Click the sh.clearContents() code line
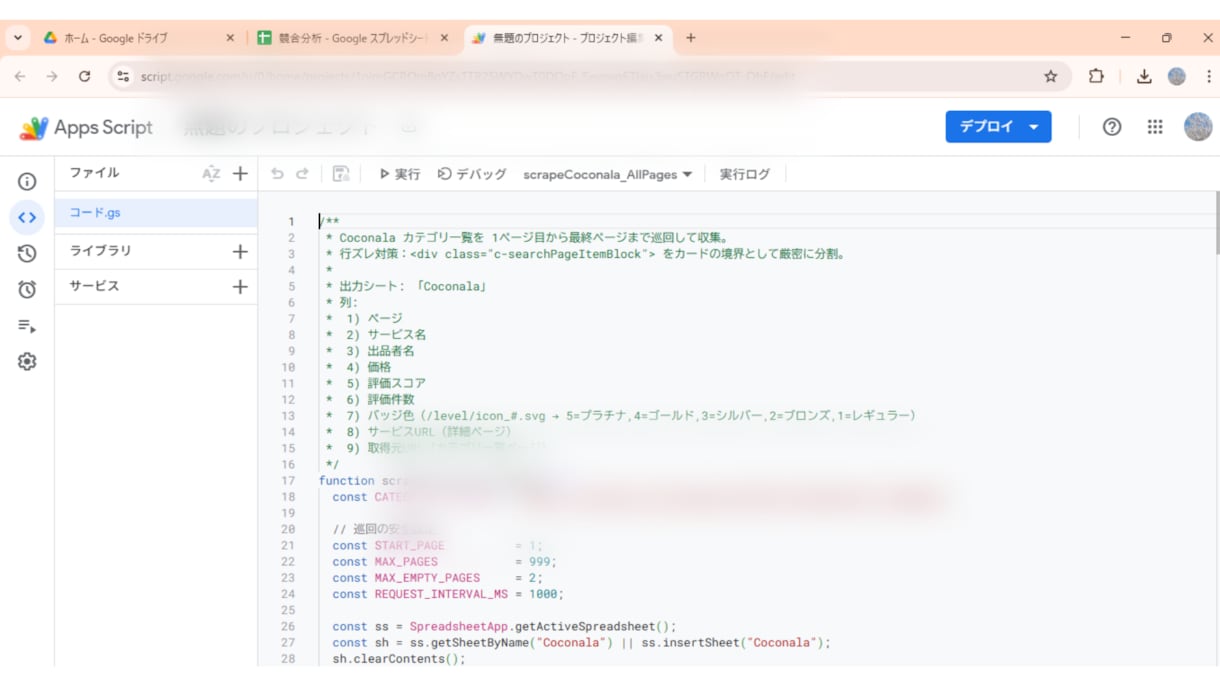 click(399, 659)
